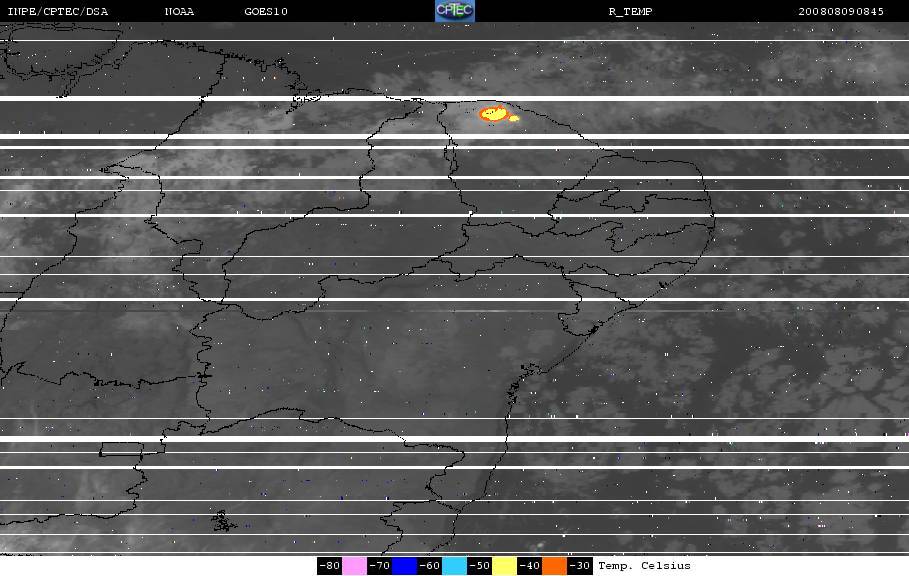Click the -60 legend value
The image size is (909, 576).
(430, 566)
